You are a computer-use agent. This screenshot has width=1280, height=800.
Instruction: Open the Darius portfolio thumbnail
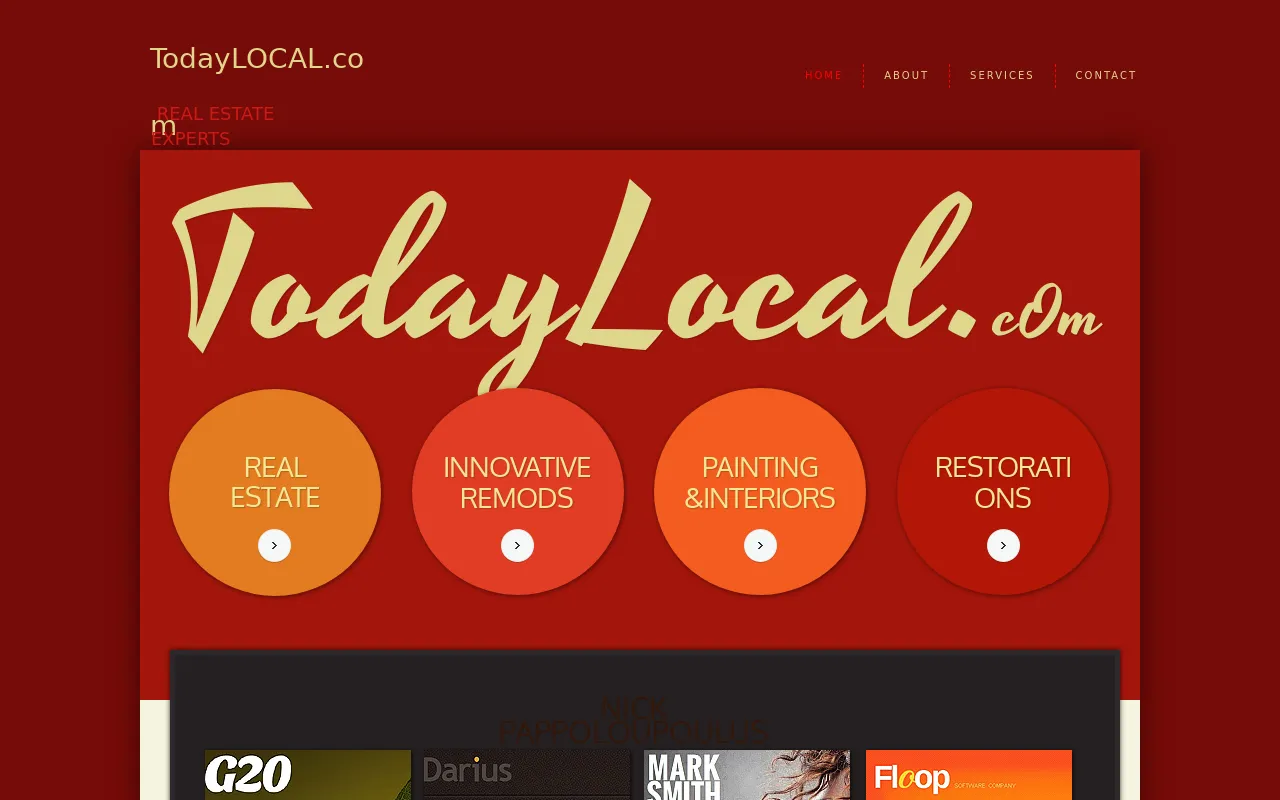point(527,775)
